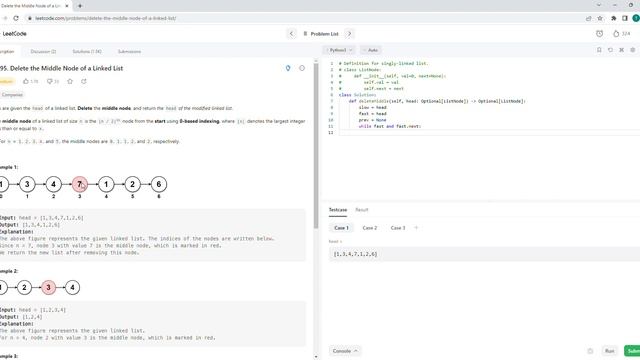This screenshot has width=640, height=360.
Task: Share the problem via share icon
Action: [84, 81]
